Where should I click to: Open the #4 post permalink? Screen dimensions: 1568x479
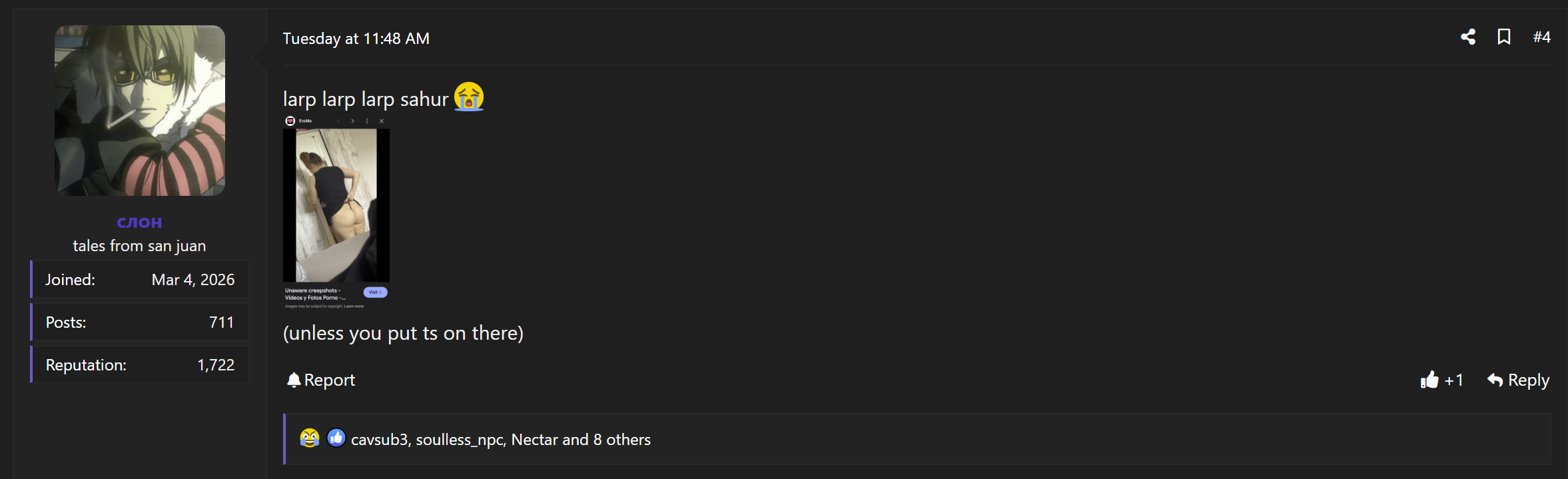(1541, 37)
